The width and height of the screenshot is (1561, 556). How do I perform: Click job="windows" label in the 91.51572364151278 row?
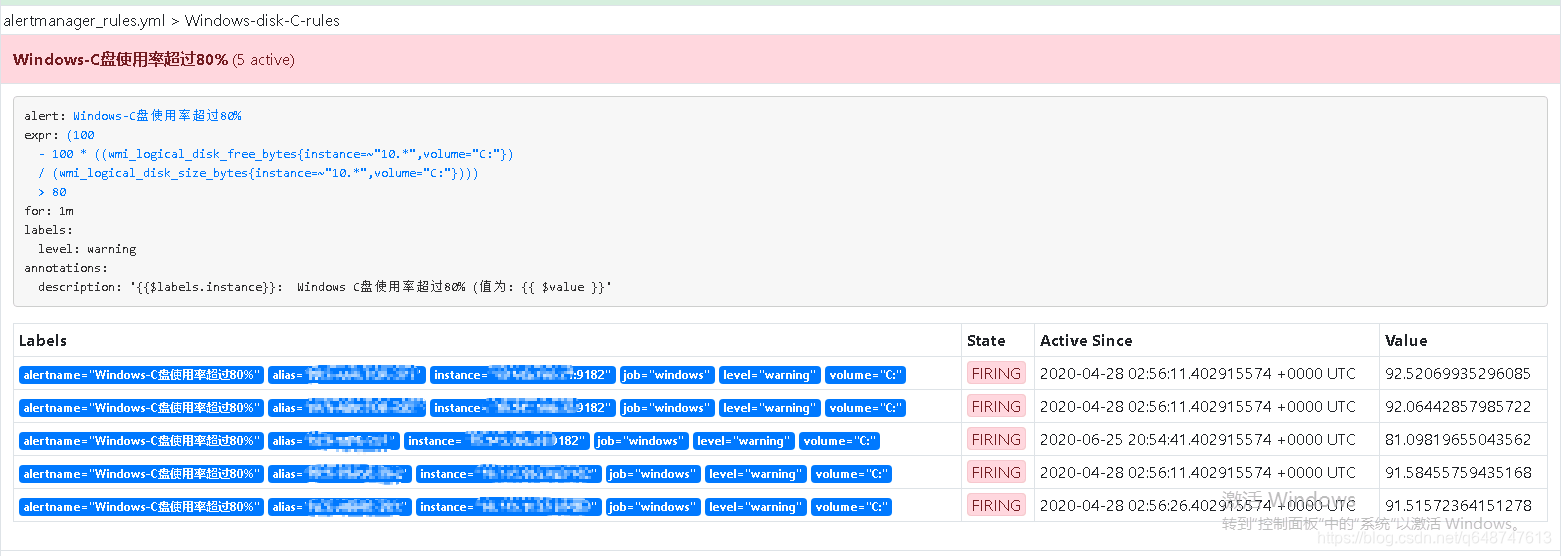pyautogui.click(x=653, y=507)
